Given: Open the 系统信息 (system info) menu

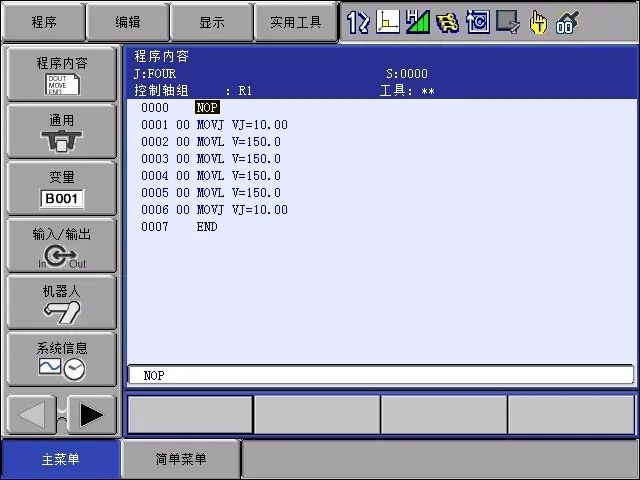Looking at the screenshot, I should pos(61,359).
